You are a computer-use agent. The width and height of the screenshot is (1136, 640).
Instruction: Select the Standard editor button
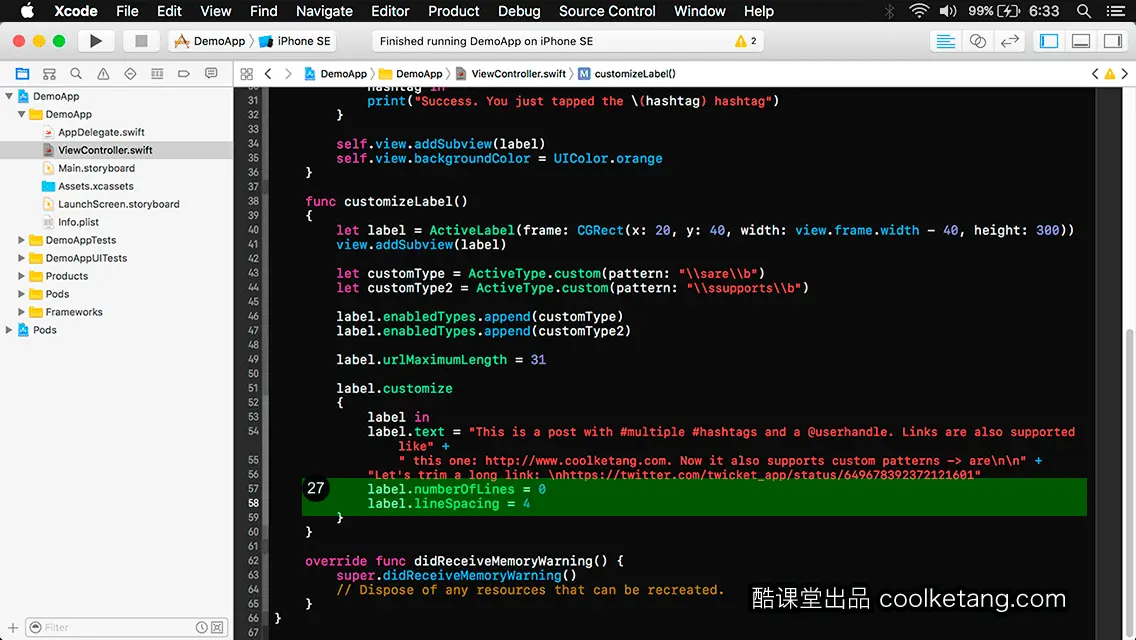(945, 41)
